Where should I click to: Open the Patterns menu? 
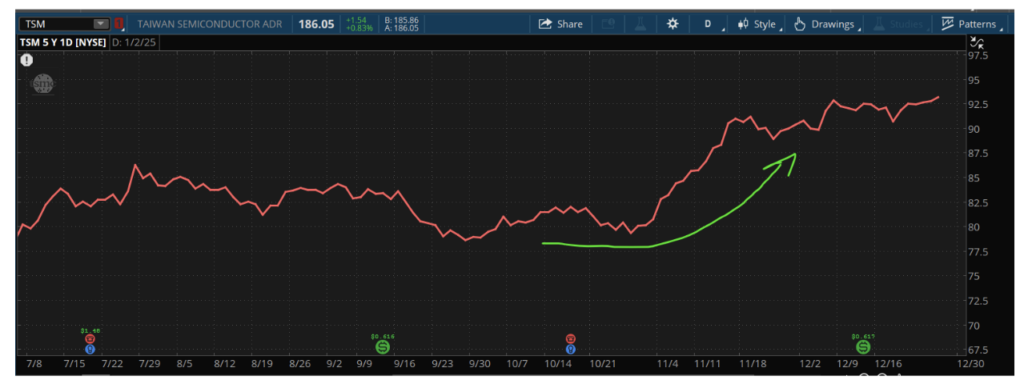click(x=972, y=24)
